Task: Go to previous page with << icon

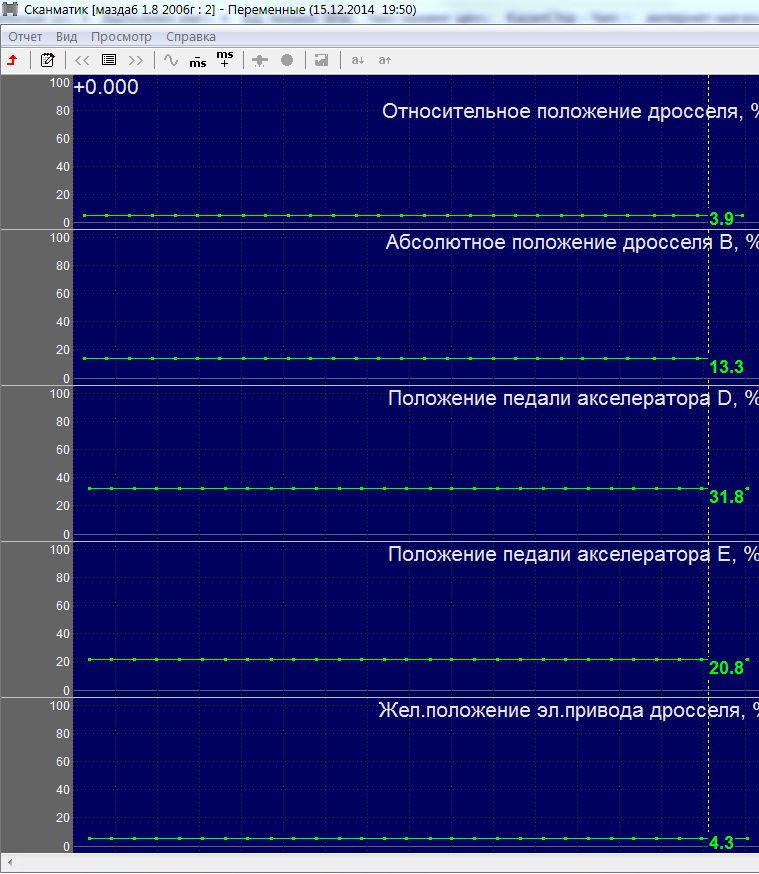Action: point(82,60)
